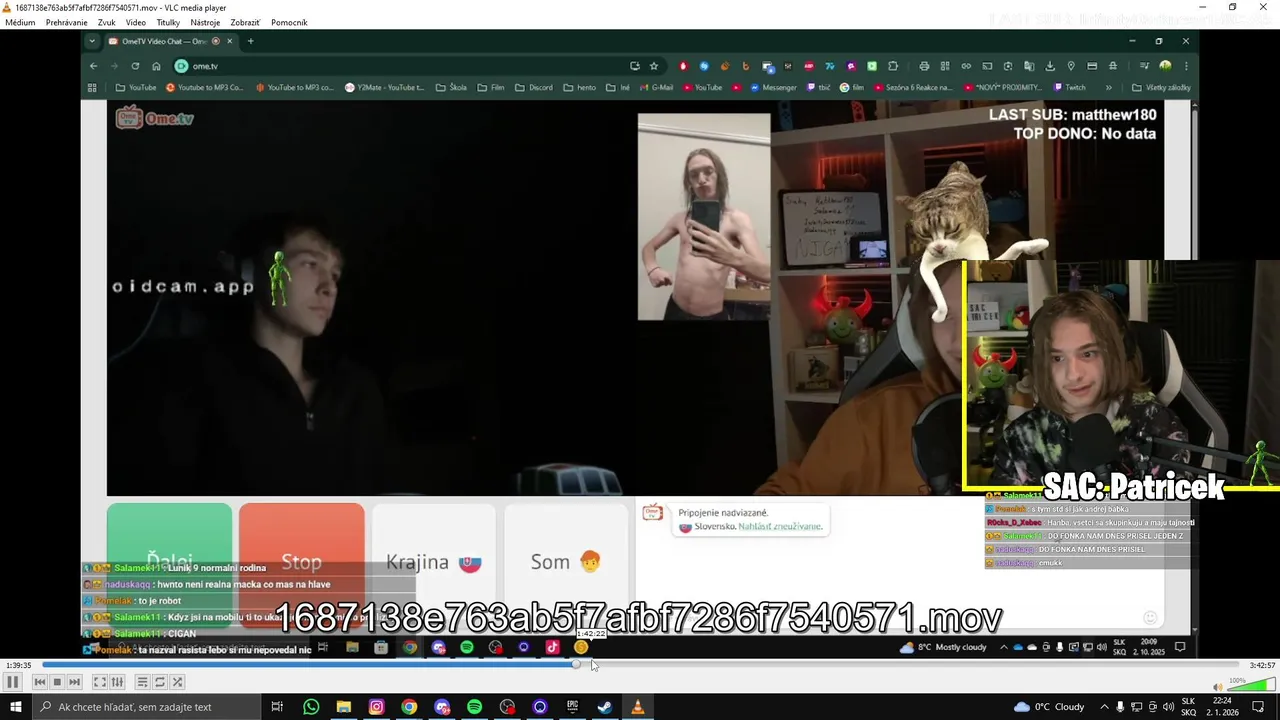Screen dimensions: 1280x720
Task: Click the Nahlásiť zneužívanie link
Action: 780,526
